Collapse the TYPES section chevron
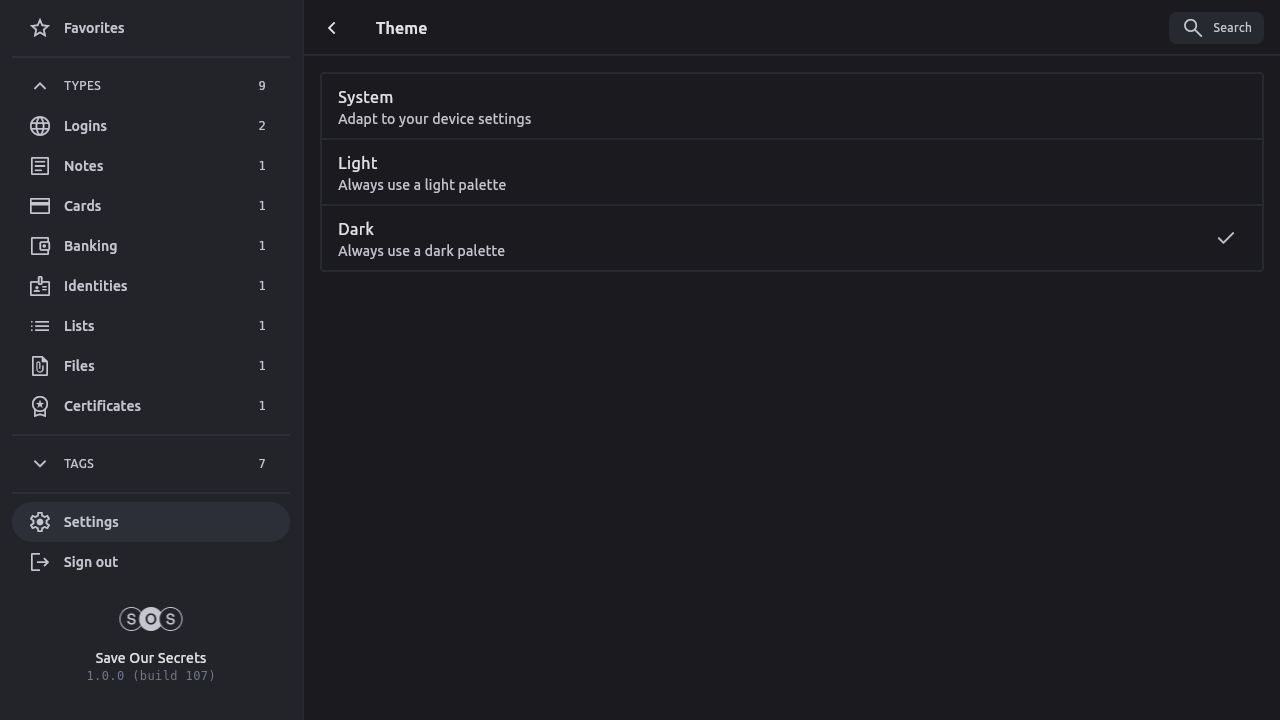1280x720 pixels. 40,86
